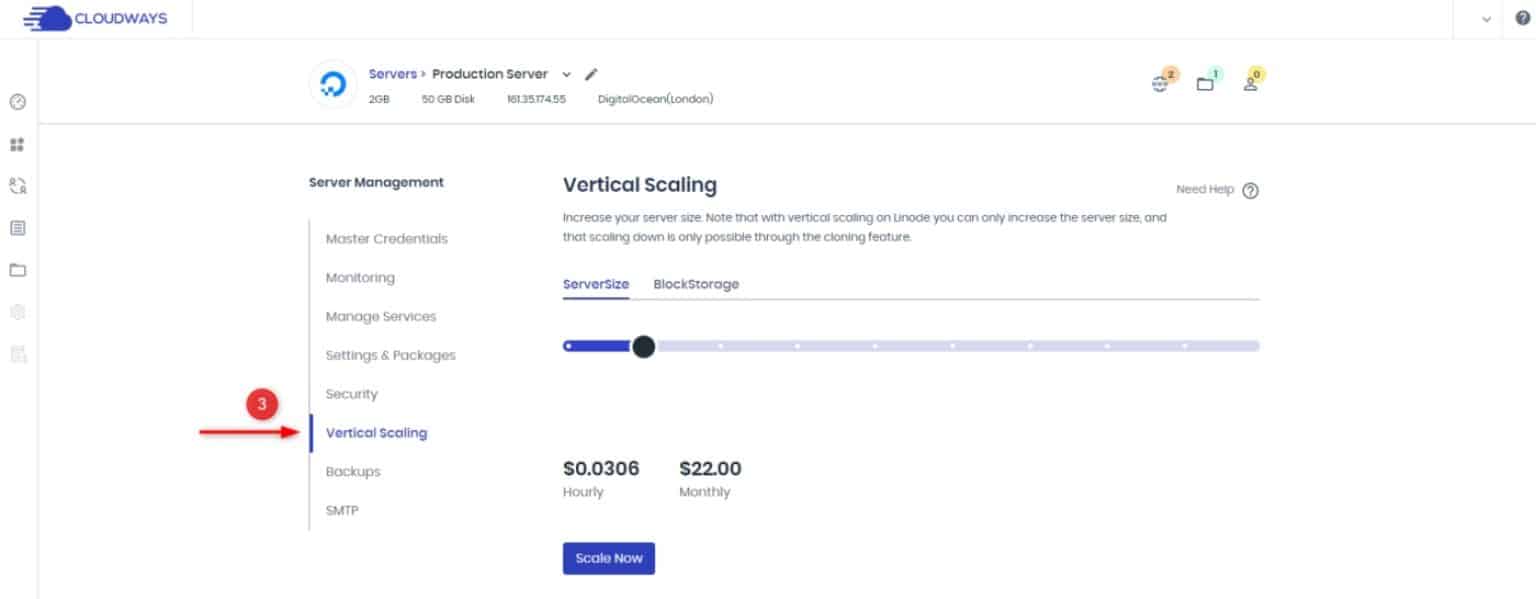1536x599 pixels.
Task: Click the help question mark in the top bar
Action: (1522, 19)
